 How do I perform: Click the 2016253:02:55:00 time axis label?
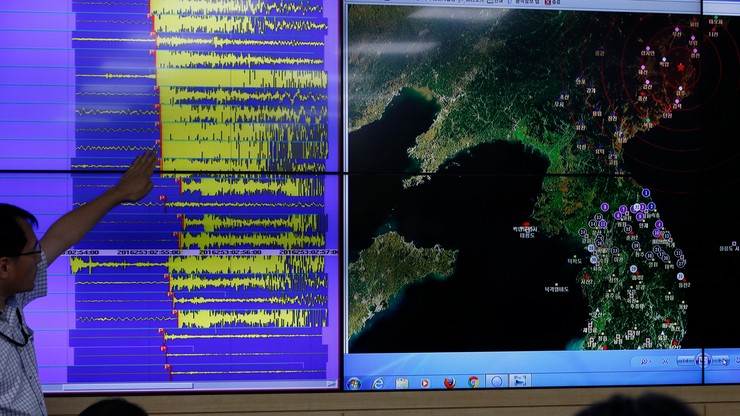(149, 253)
